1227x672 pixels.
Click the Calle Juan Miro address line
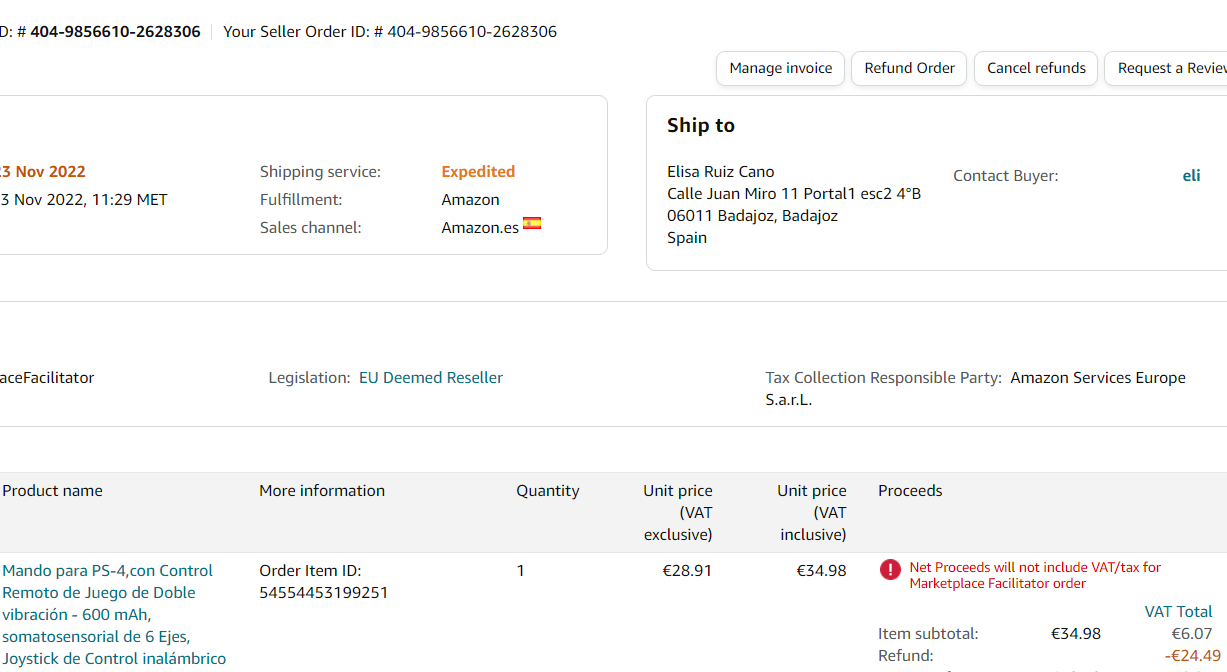tap(794, 194)
